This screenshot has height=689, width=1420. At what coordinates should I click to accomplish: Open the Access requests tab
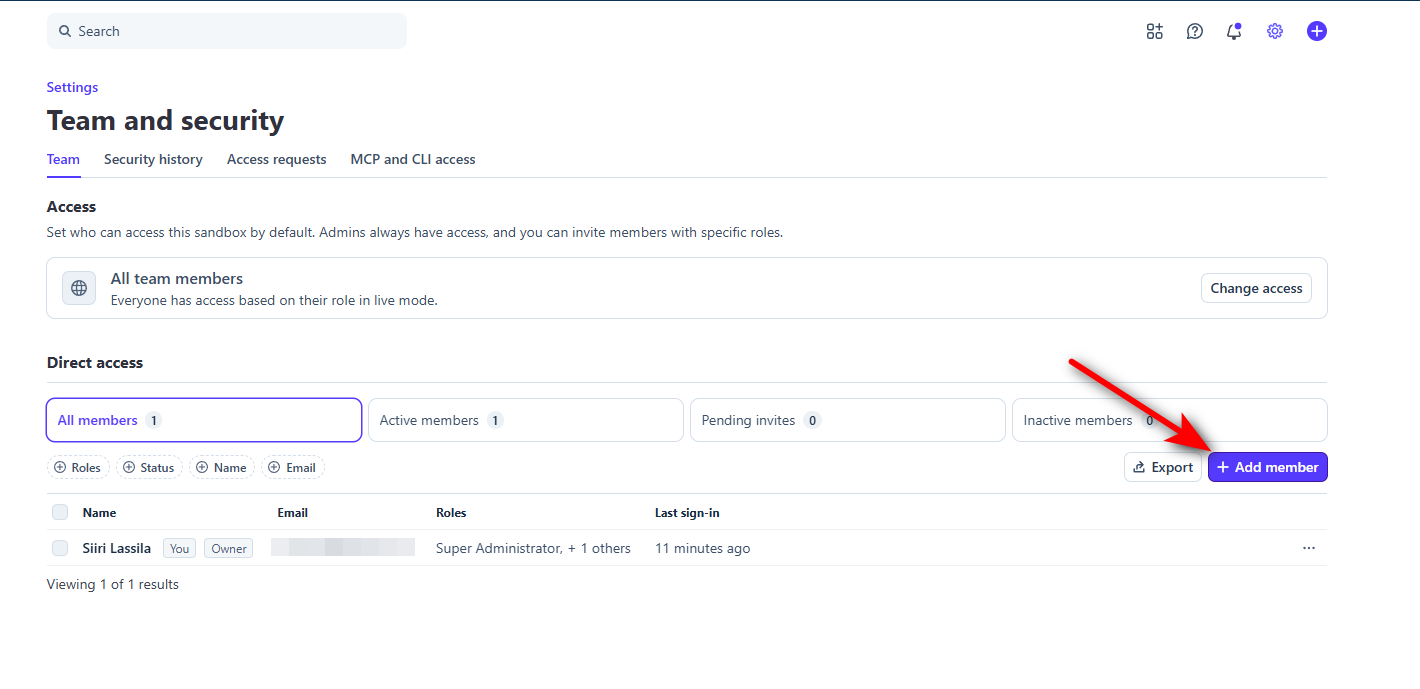tap(277, 159)
